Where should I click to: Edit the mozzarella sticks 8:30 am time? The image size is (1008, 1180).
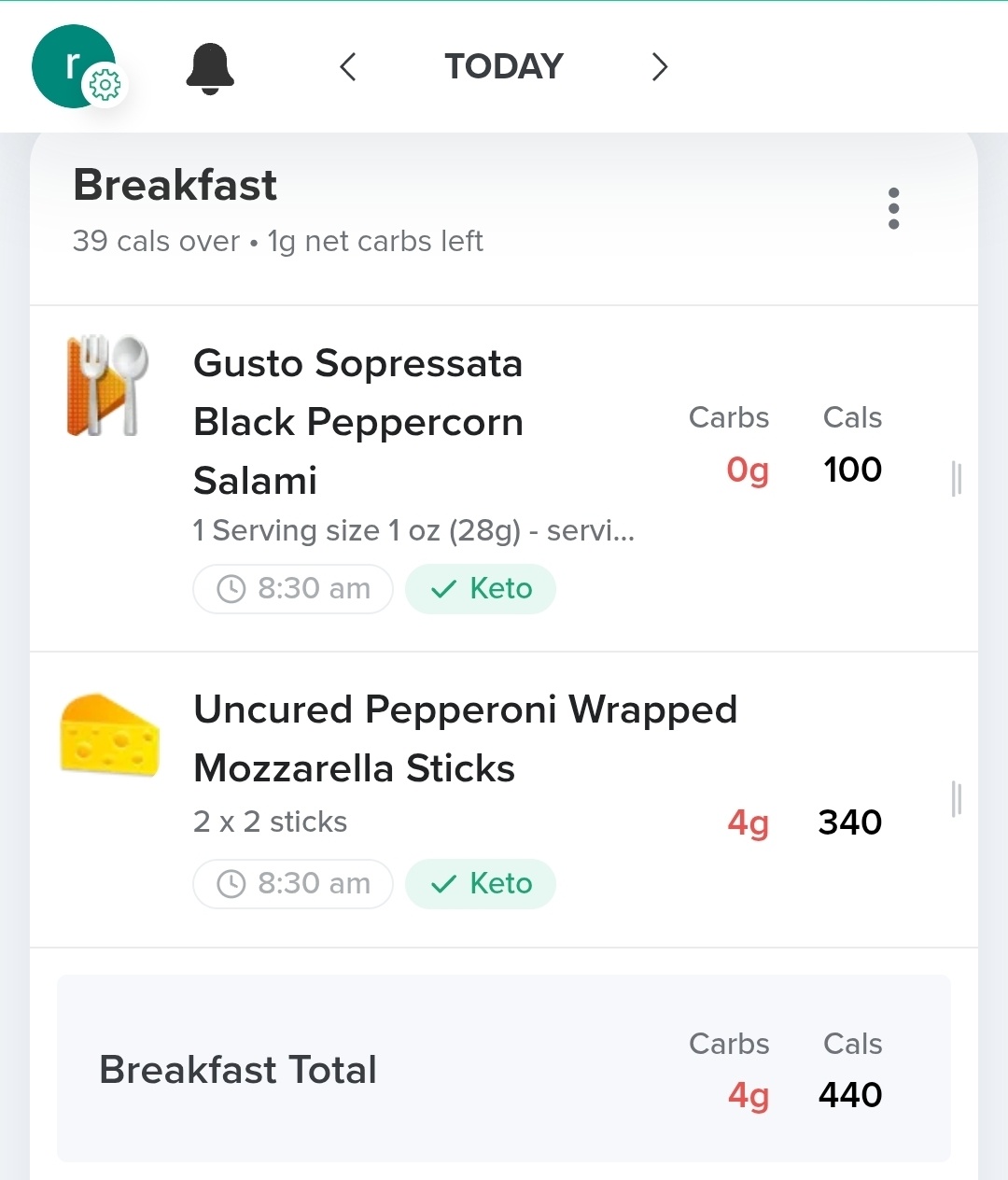pos(293,884)
